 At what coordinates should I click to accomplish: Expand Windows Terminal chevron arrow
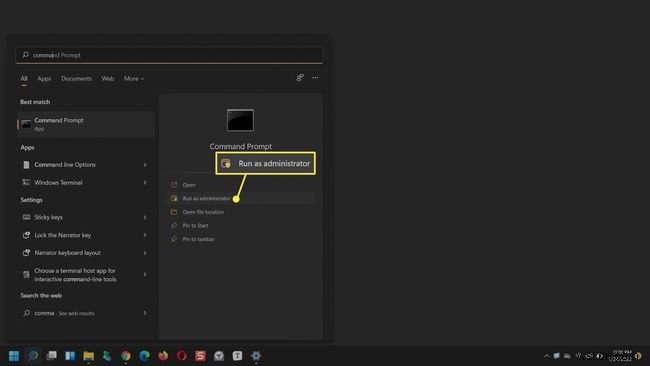(x=145, y=182)
